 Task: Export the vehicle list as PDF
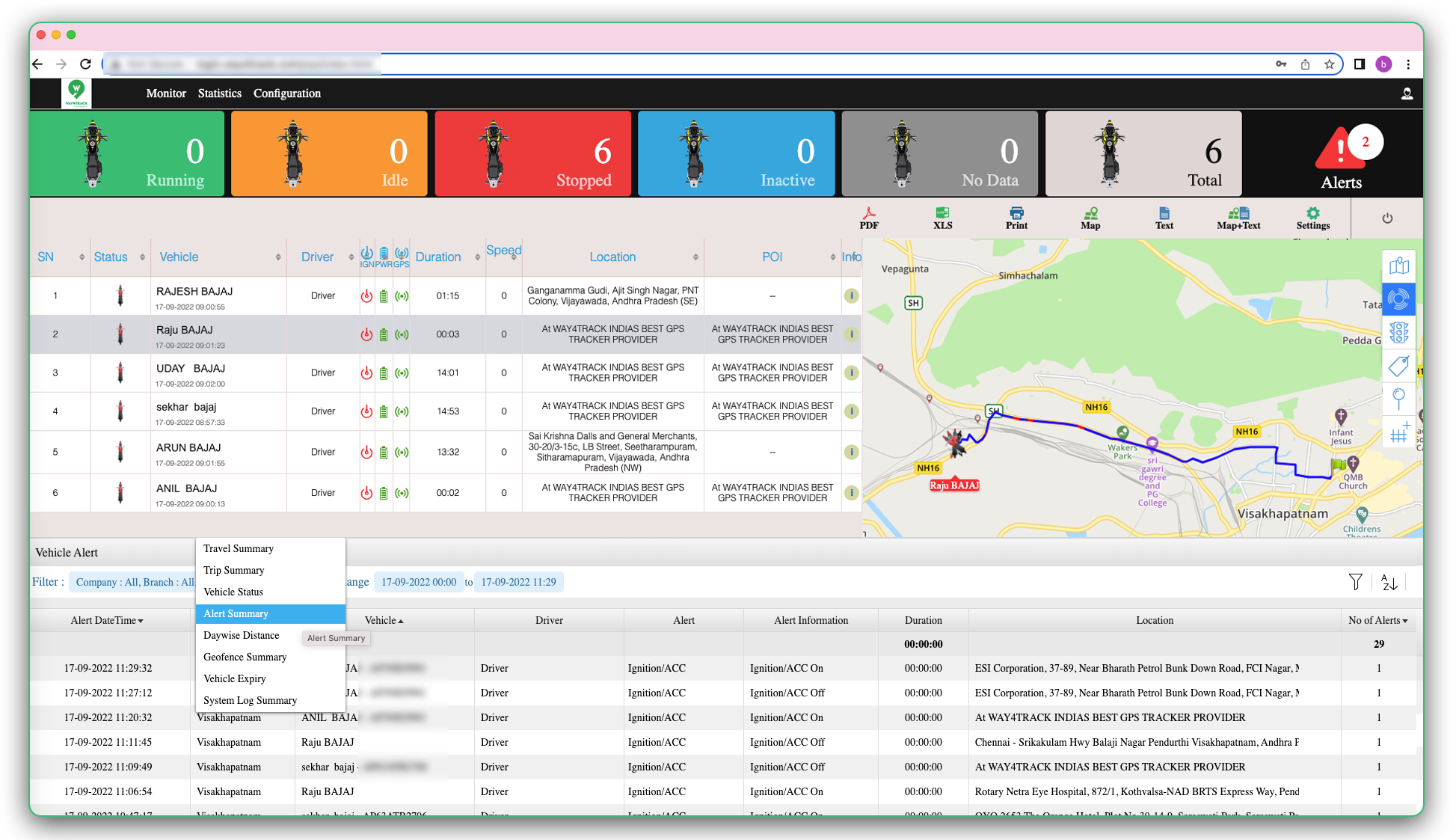[868, 218]
